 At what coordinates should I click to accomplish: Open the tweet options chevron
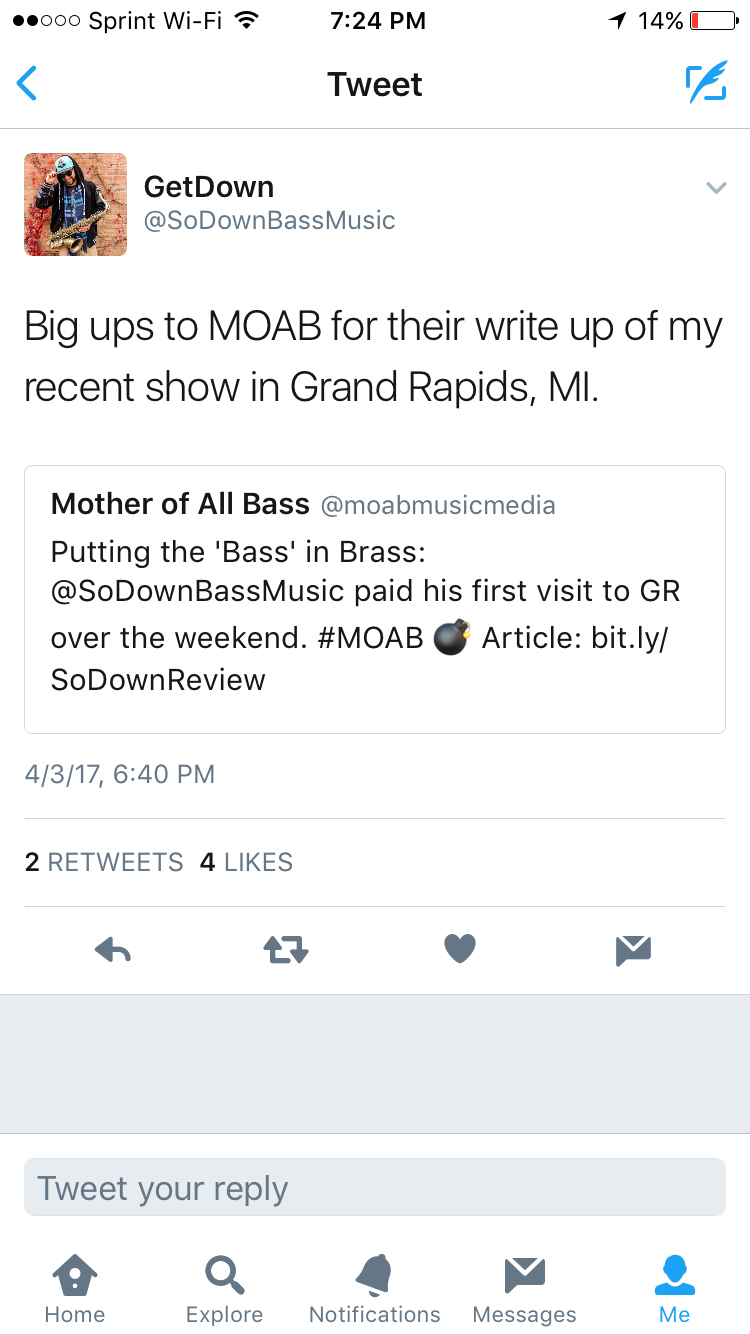click(x=715, y=188)
